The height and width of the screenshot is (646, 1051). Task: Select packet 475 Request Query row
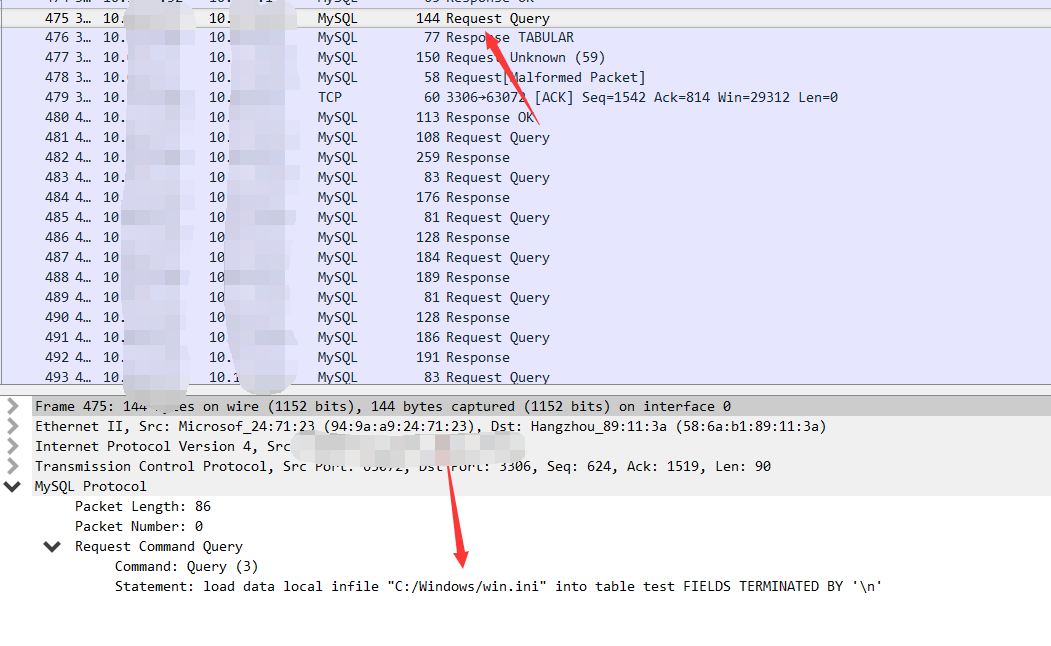tap(526, 18)
